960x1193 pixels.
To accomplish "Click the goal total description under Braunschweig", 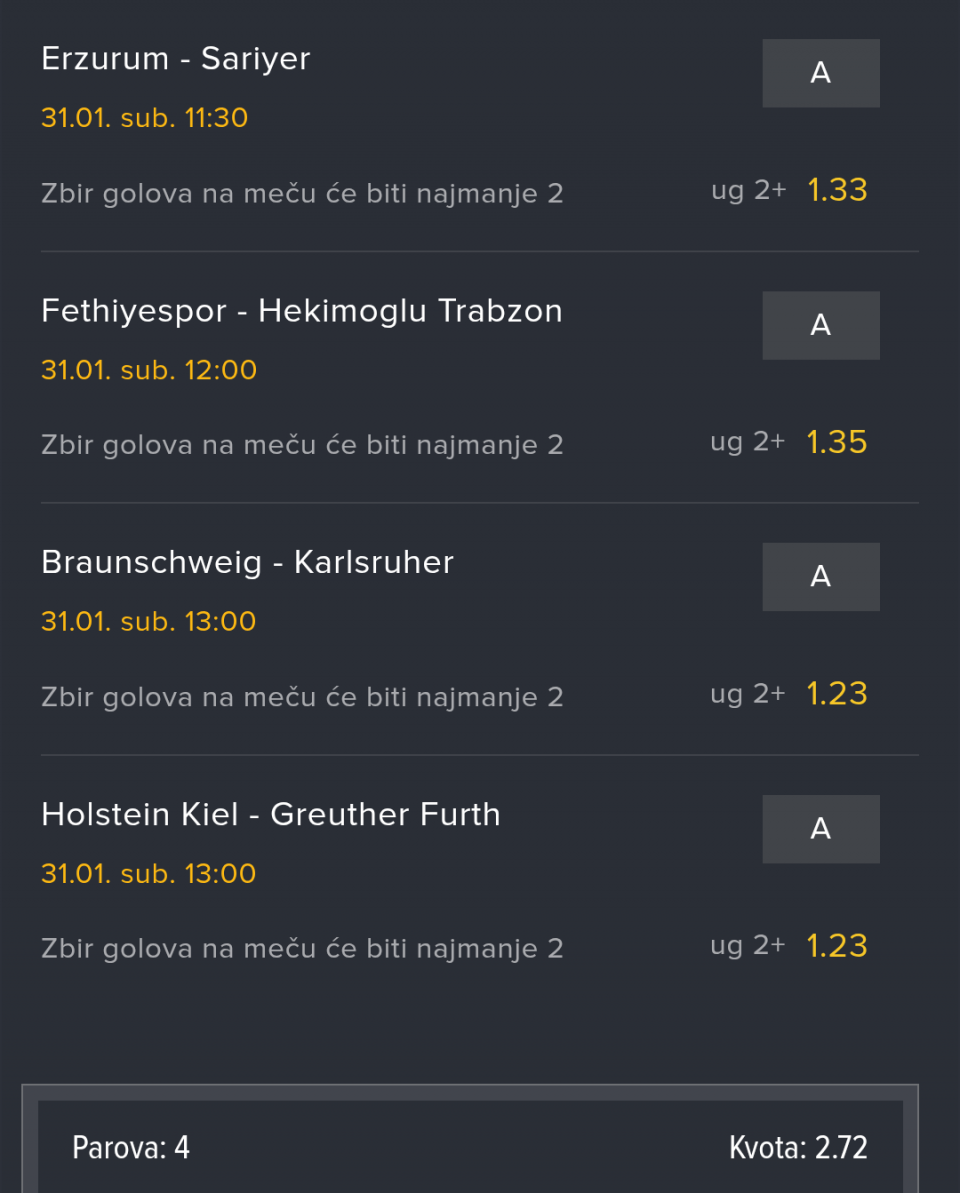I will click(x=302, y=697).
